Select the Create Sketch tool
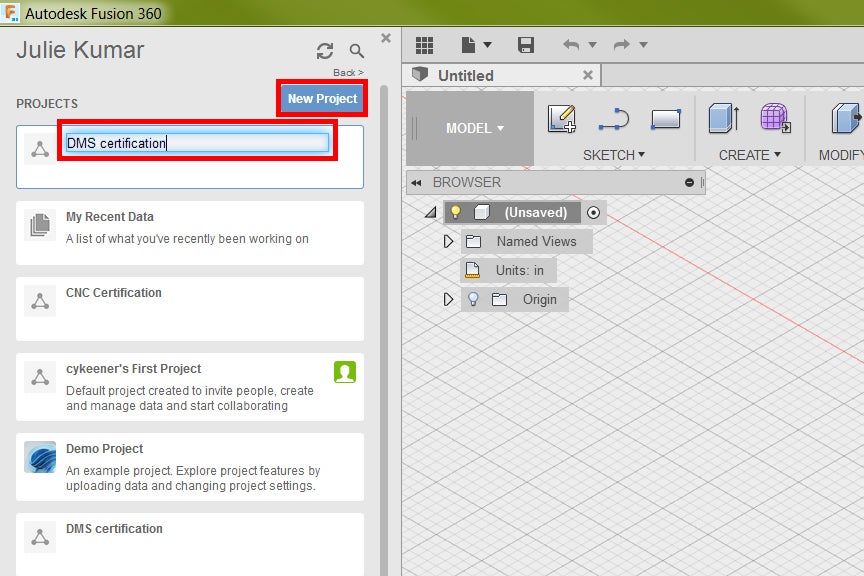Screen dimensions: 864x576 561,119
